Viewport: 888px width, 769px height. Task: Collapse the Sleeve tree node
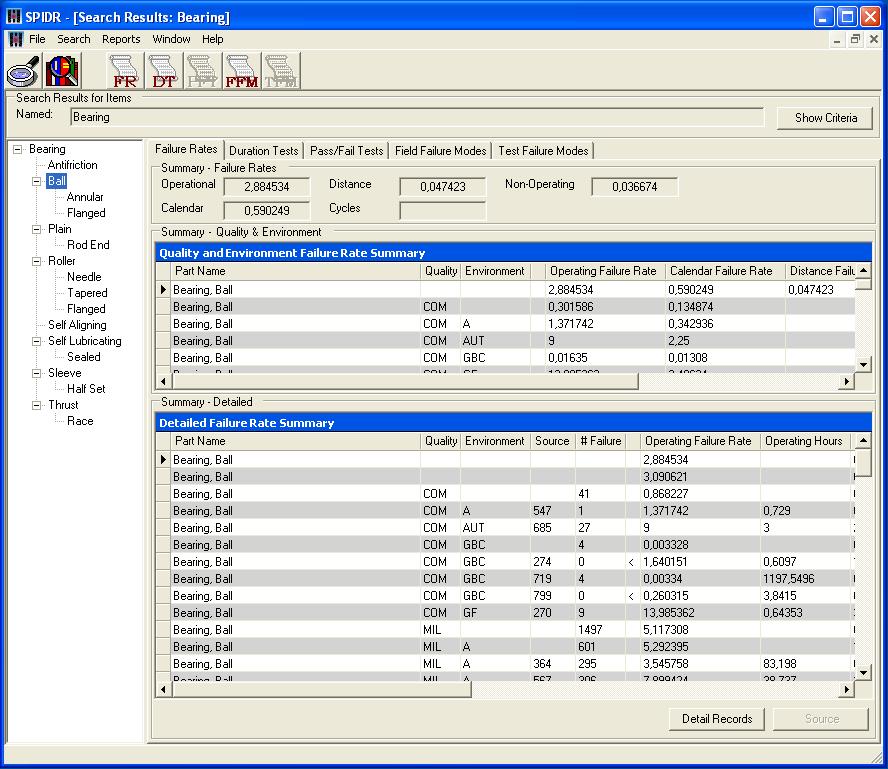36,373
